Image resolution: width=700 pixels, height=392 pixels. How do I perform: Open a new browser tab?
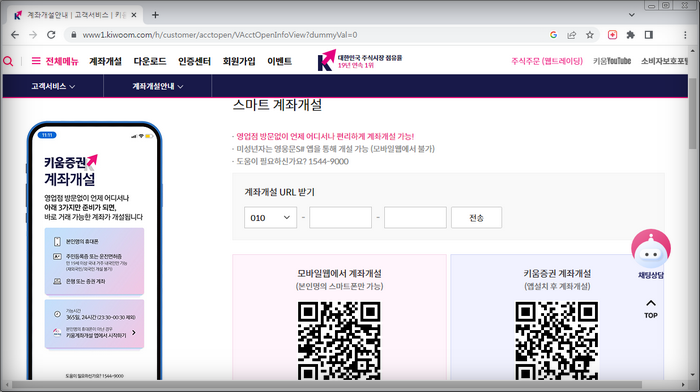[155, 15]
